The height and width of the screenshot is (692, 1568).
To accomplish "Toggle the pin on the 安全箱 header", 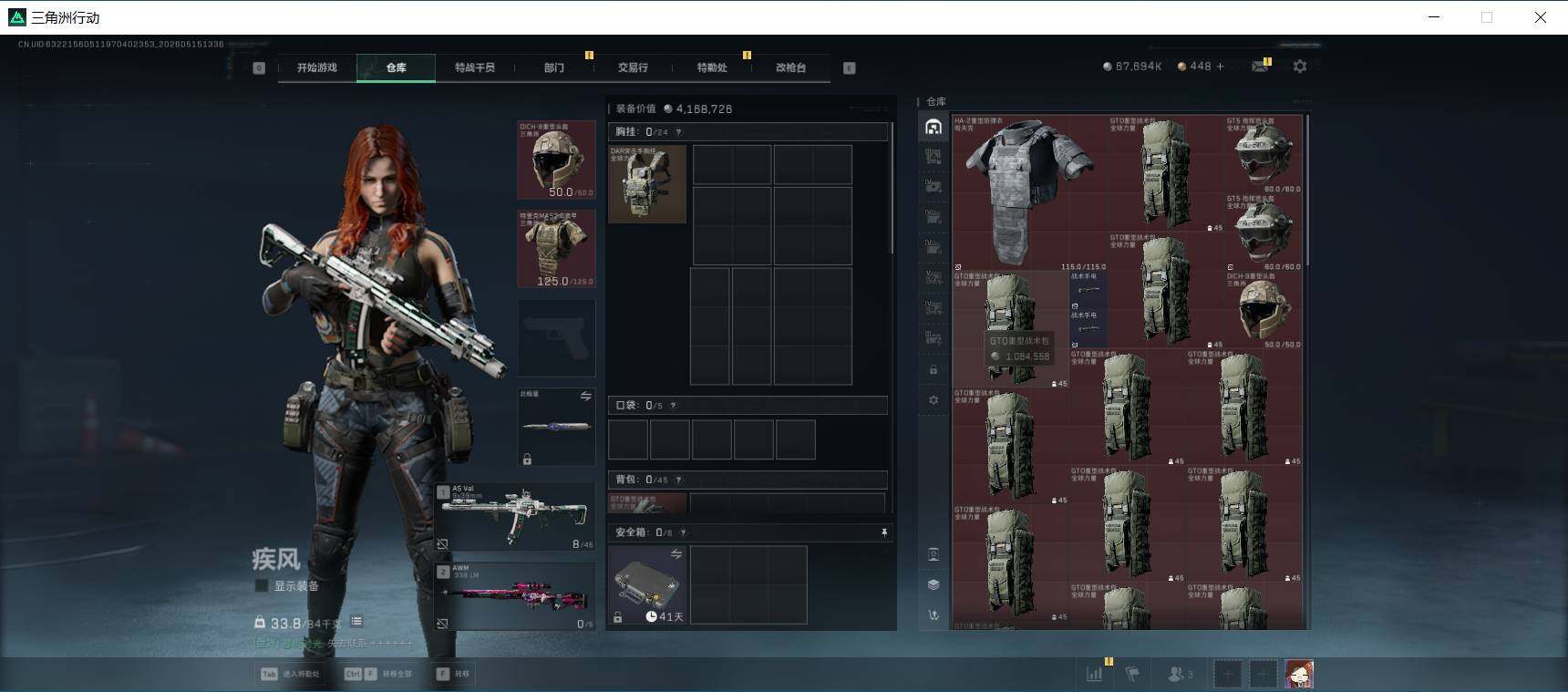I will pyautogui.click(x=883, y=532).
